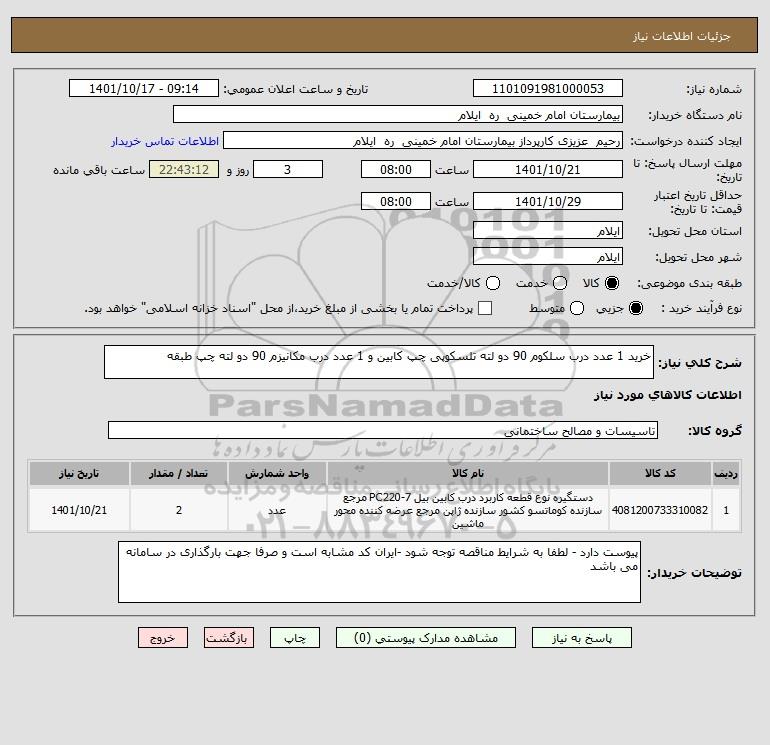Click the remaining time 22:43:12 field

click(184, 169)
